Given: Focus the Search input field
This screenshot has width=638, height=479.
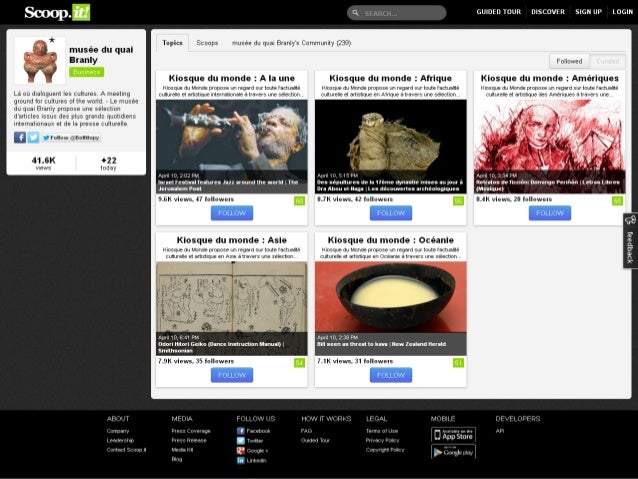Looking at the screenshot, I should pos(397,13).
